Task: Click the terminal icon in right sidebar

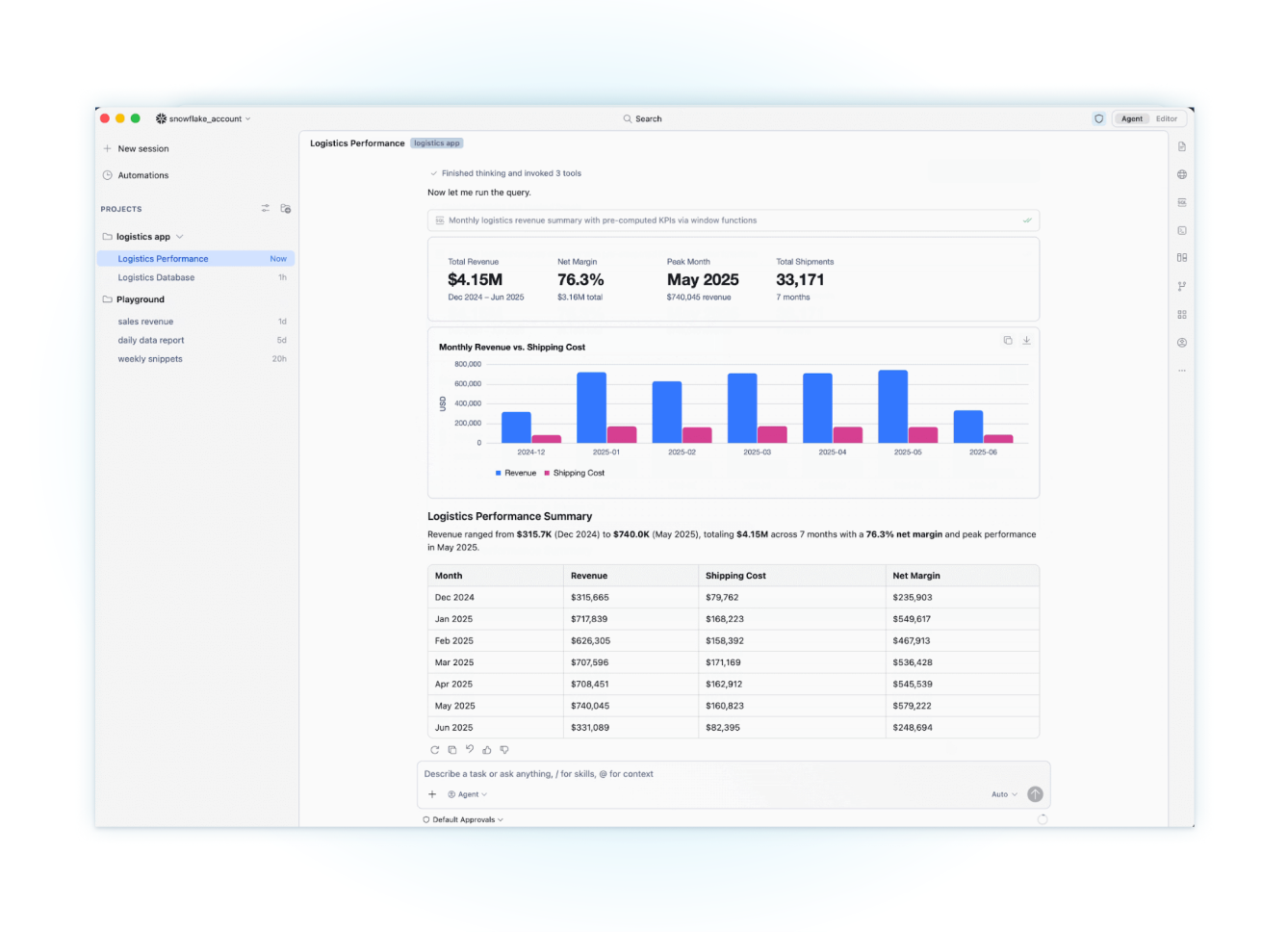Action: (1181, 230)
